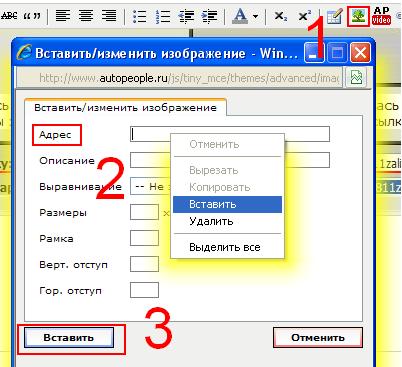This screenshot has width=402, height=367.
Task: Click the insert image tree icon
Action: point(358,16)
